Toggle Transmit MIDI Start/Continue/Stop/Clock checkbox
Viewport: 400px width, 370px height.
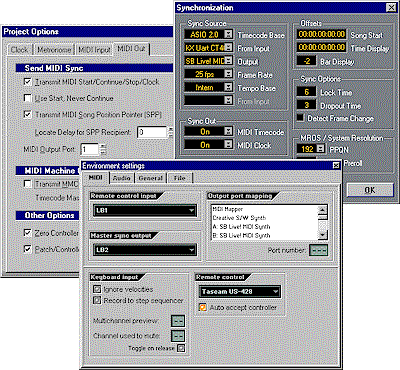tap(28, 82)
